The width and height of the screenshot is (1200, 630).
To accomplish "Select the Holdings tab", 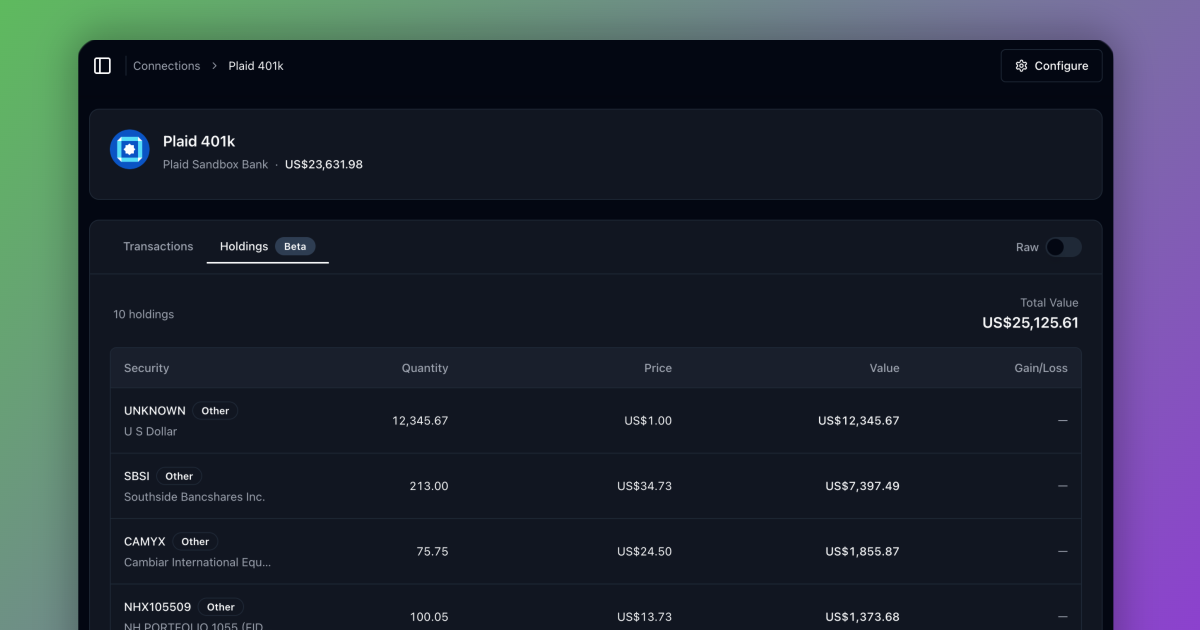I will coord(244,247).
